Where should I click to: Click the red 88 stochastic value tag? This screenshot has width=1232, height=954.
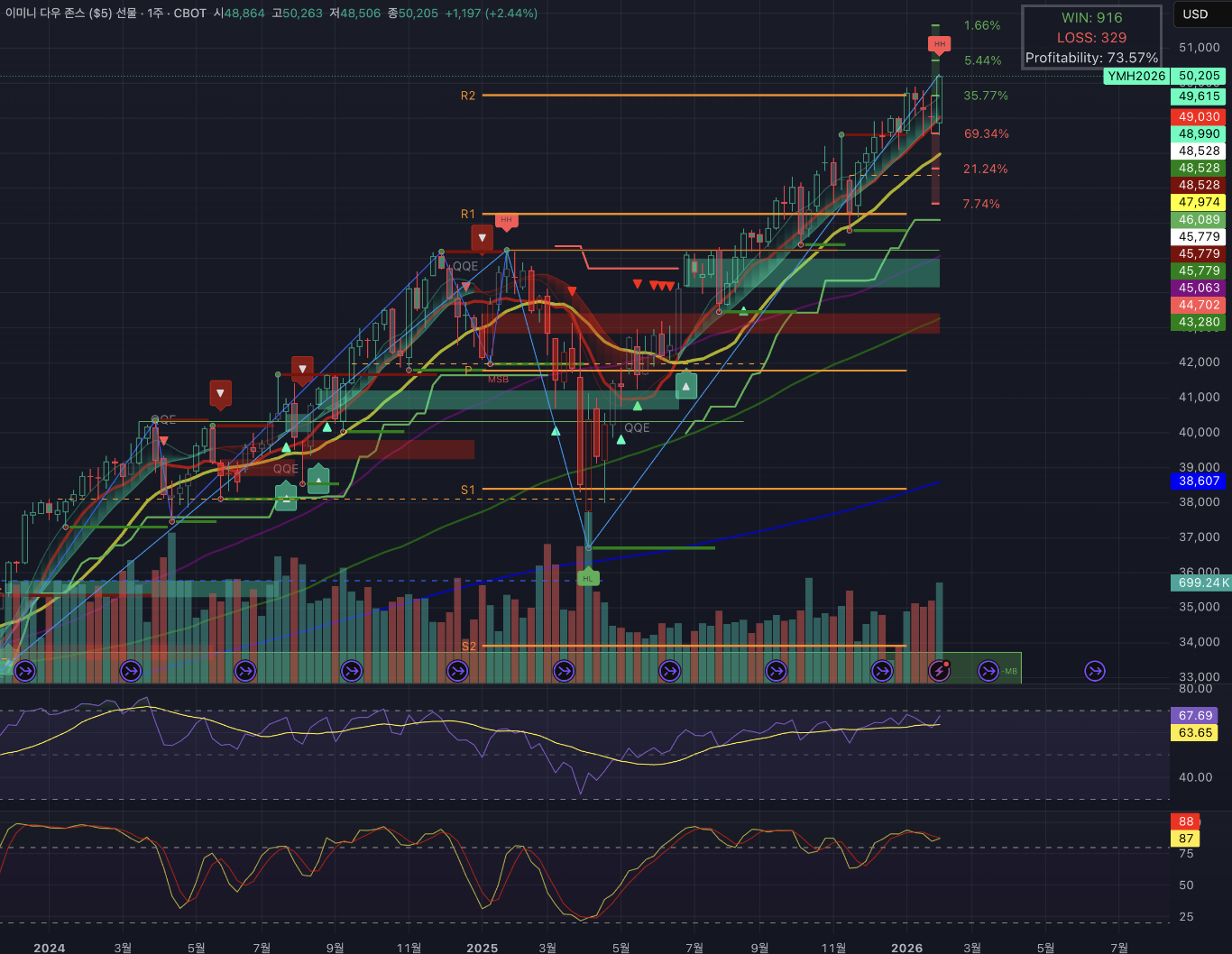click(x=1185, y=821)
